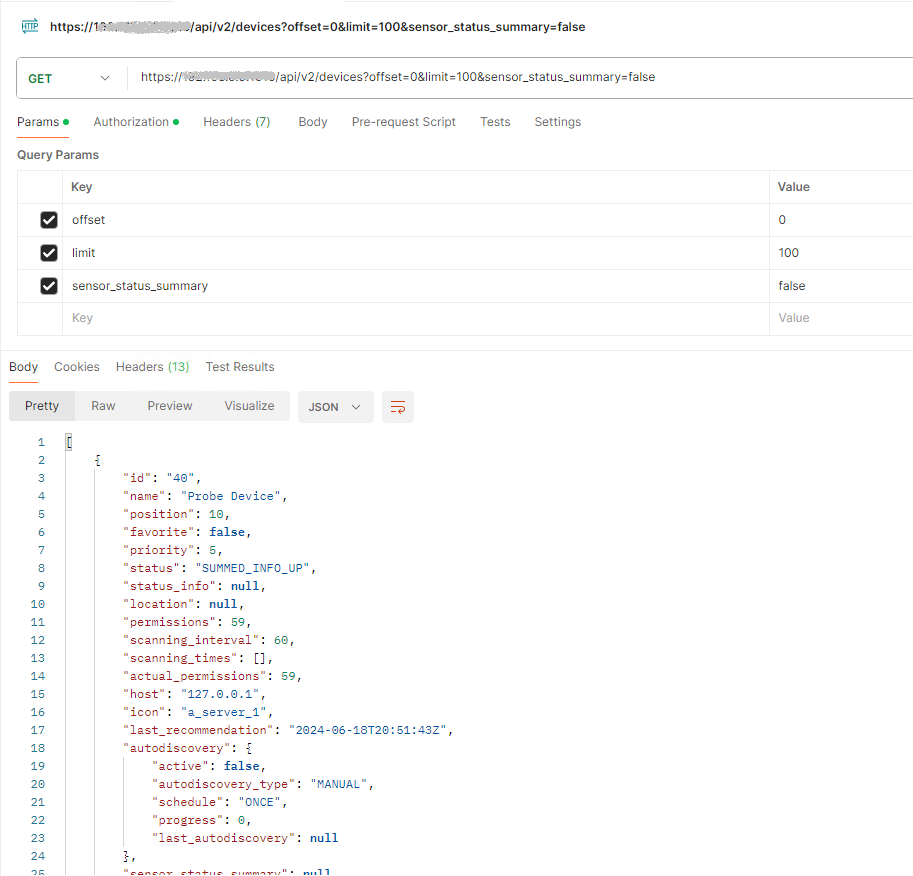Screen dimensions: 913x876
Task: View response Headers (13) tab
Action: [x=152, y=367]
